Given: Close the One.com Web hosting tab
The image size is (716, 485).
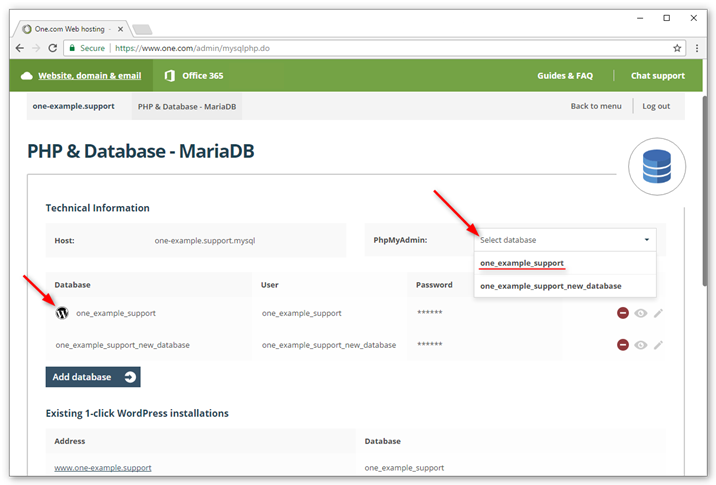Looking at the screenshot, I should pos(121,29).
